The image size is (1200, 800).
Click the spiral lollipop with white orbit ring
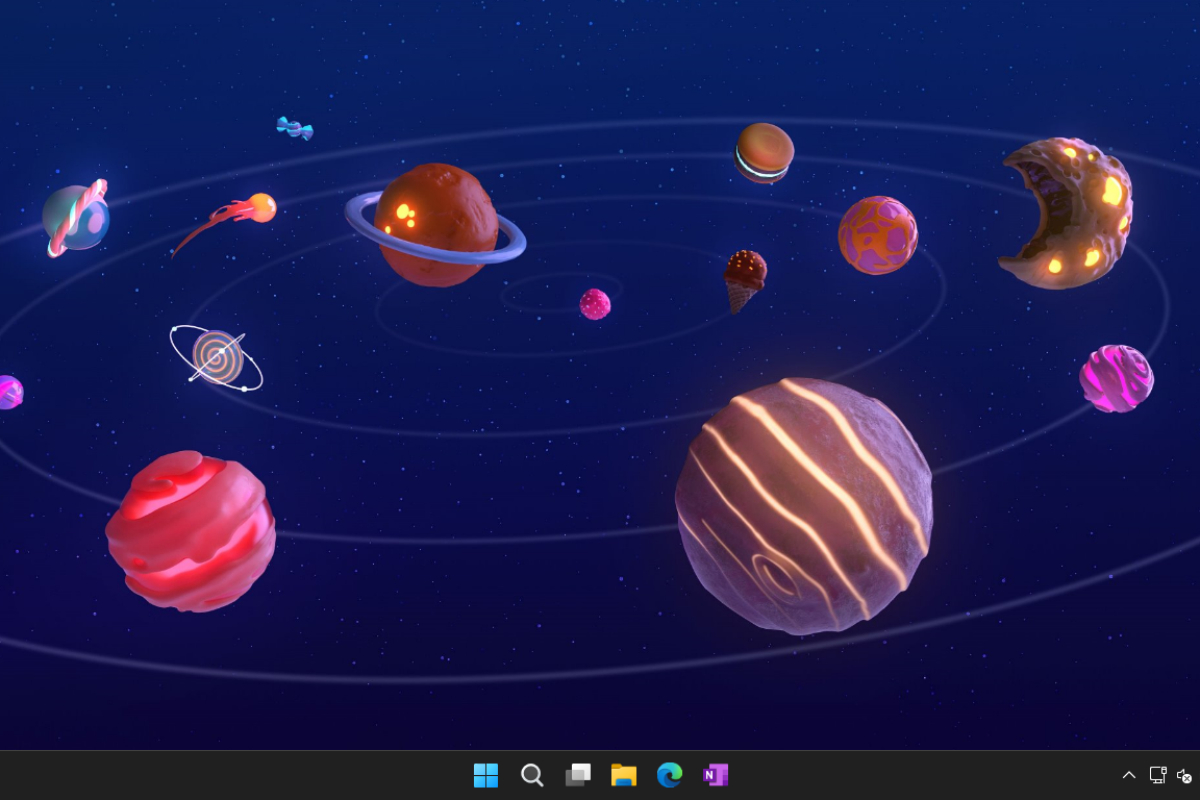tap(217, 357)
